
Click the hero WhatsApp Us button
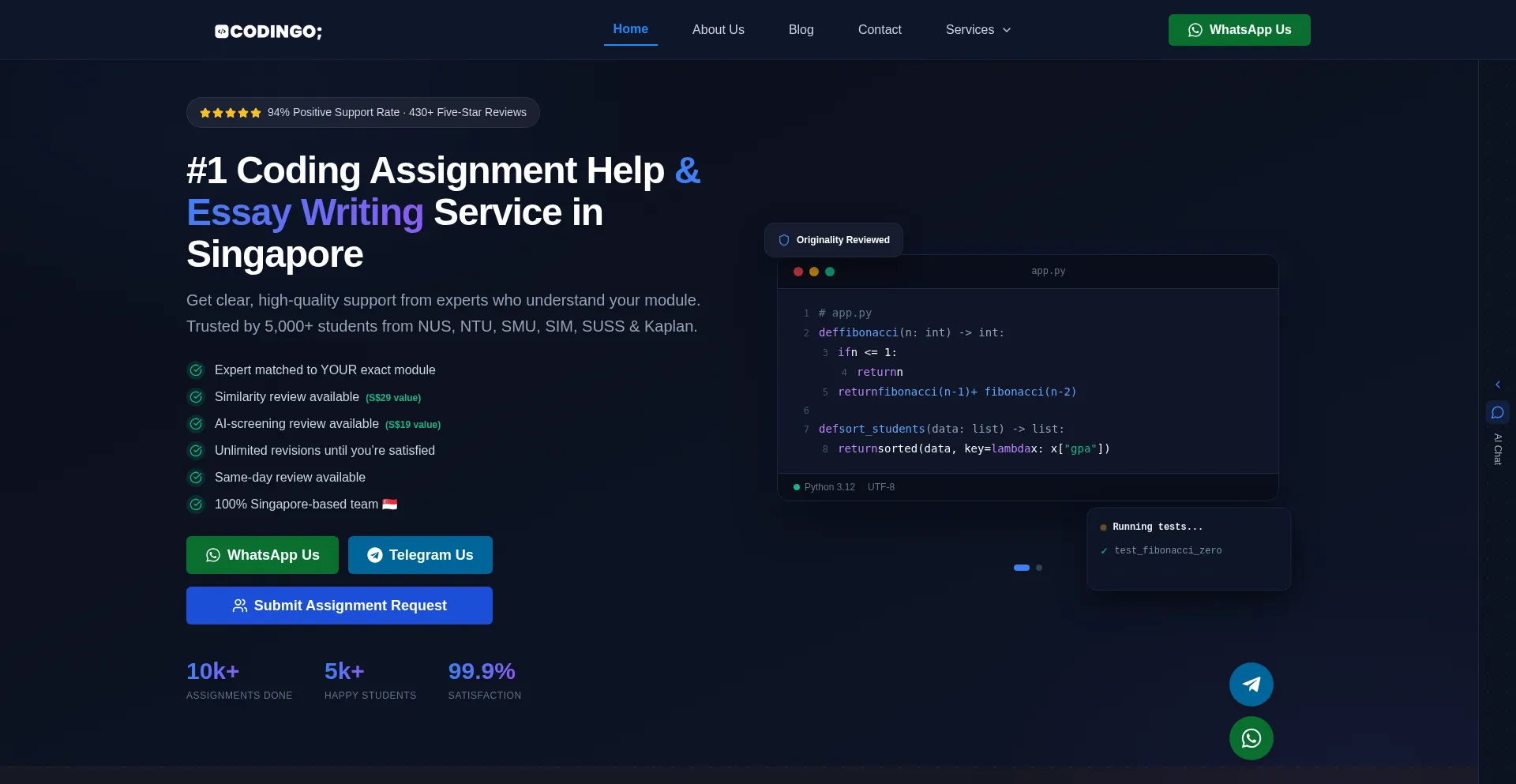pyautogui.click(x=262, y=555)
